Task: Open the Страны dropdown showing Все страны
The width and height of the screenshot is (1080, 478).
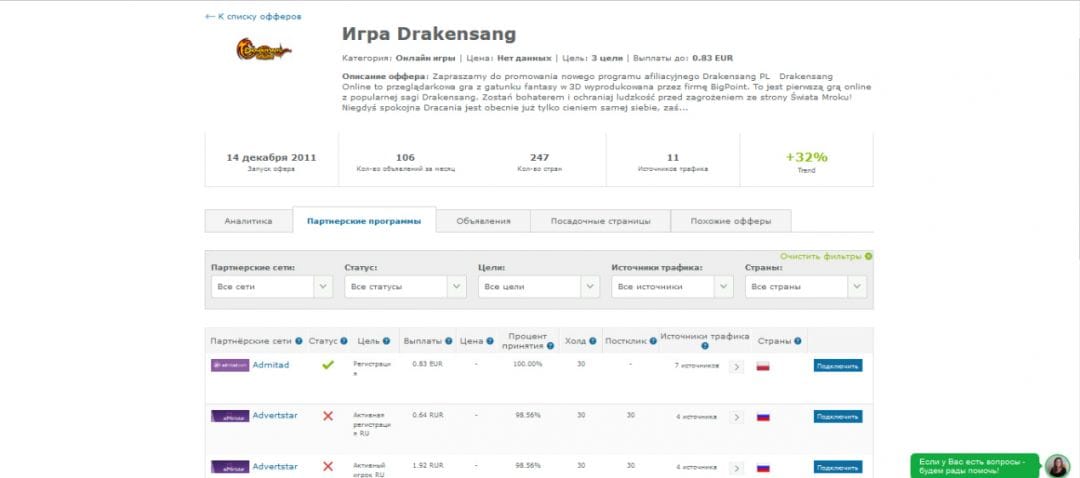Action: pos(806,287)
